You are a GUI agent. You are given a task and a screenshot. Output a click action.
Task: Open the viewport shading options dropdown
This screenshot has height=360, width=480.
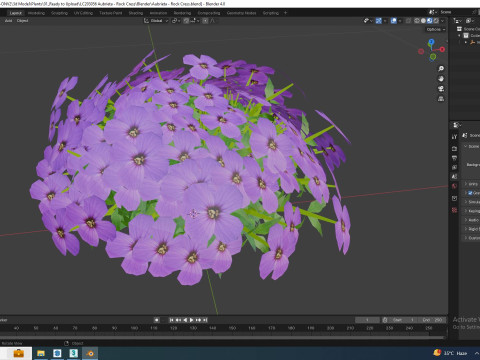[443, 21]
